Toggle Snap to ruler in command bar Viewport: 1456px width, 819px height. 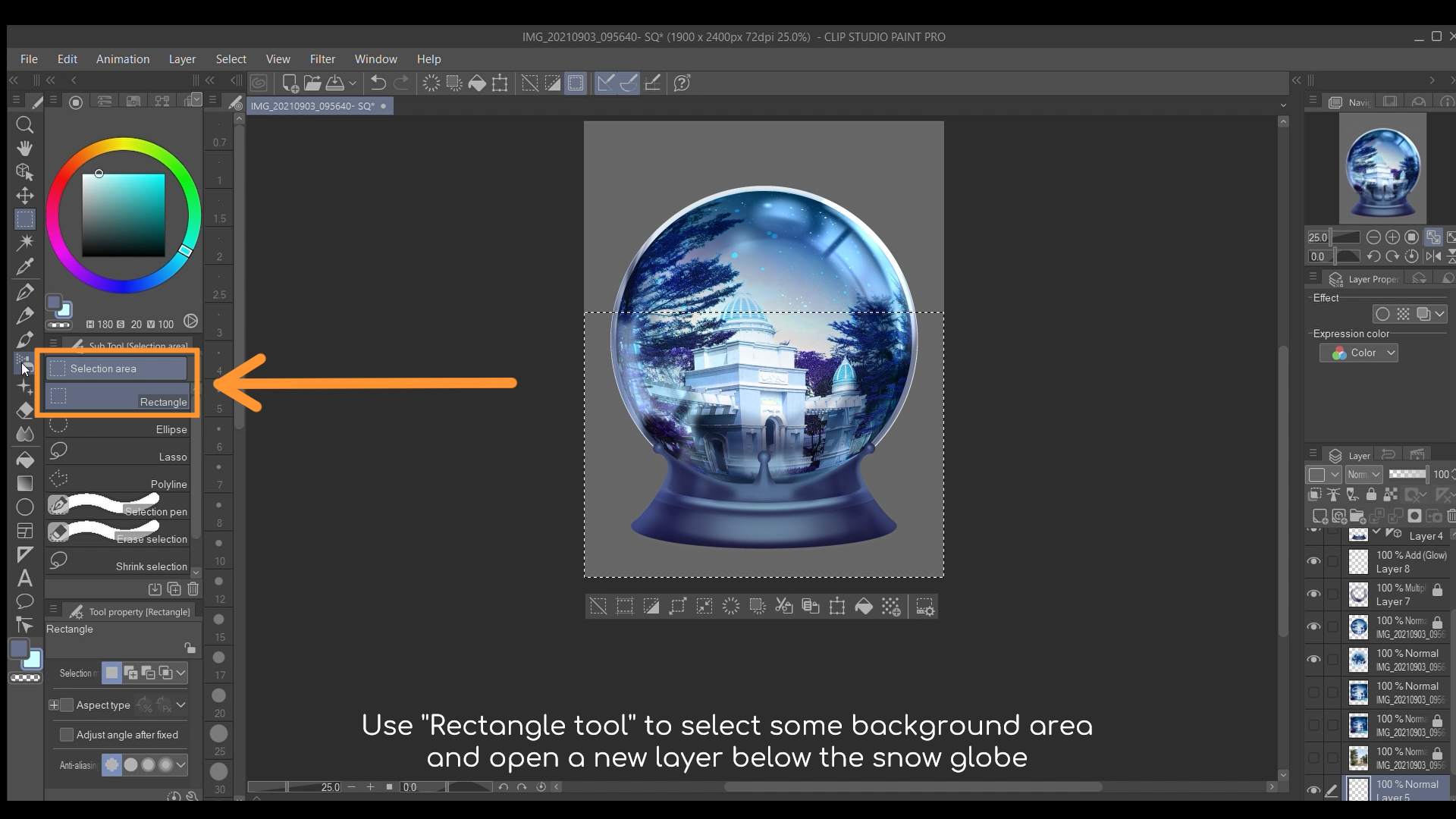[x=605, y=83]
